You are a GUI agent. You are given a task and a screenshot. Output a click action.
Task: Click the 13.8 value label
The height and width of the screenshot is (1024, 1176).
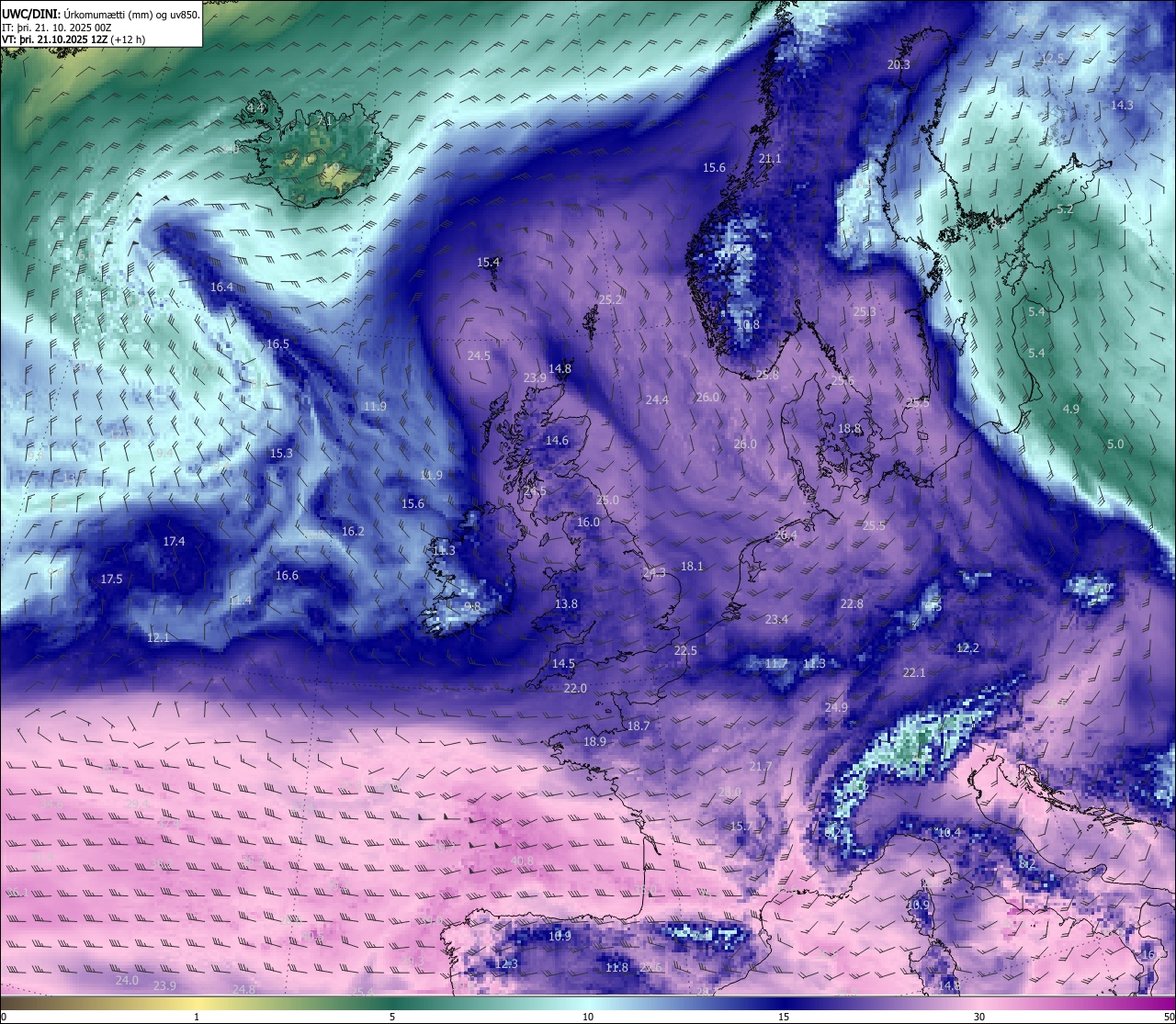point(566,604)
